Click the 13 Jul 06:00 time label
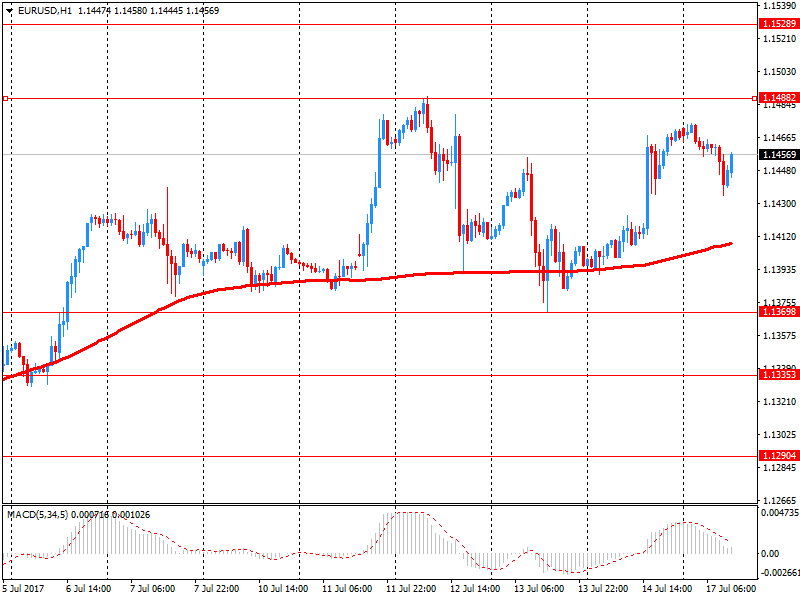800x600 pixels. (x=539, y=589)
